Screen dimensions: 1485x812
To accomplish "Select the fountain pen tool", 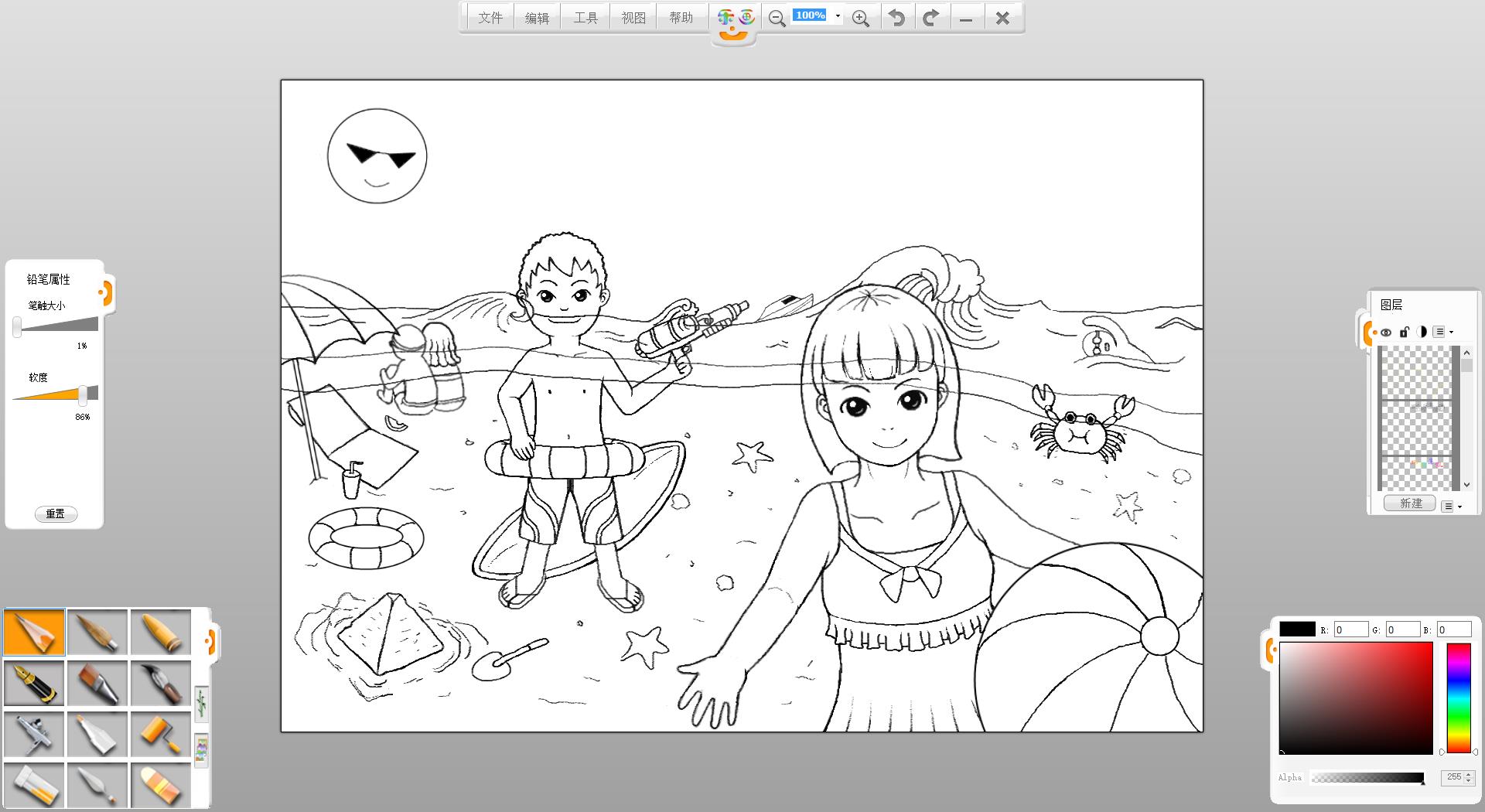I will (34, 683).
